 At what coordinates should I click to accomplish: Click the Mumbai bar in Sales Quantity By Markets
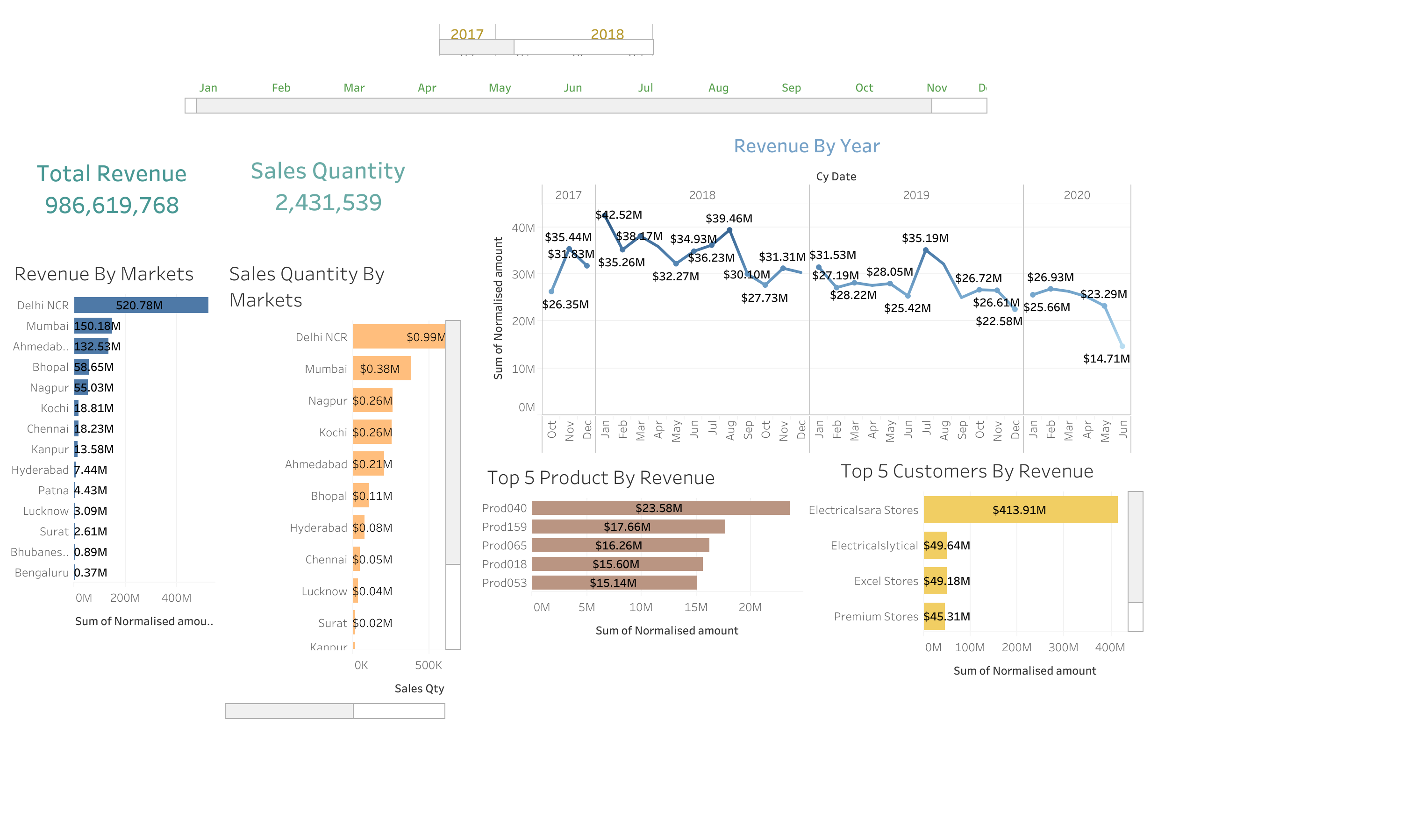click(x=382, y=369)
